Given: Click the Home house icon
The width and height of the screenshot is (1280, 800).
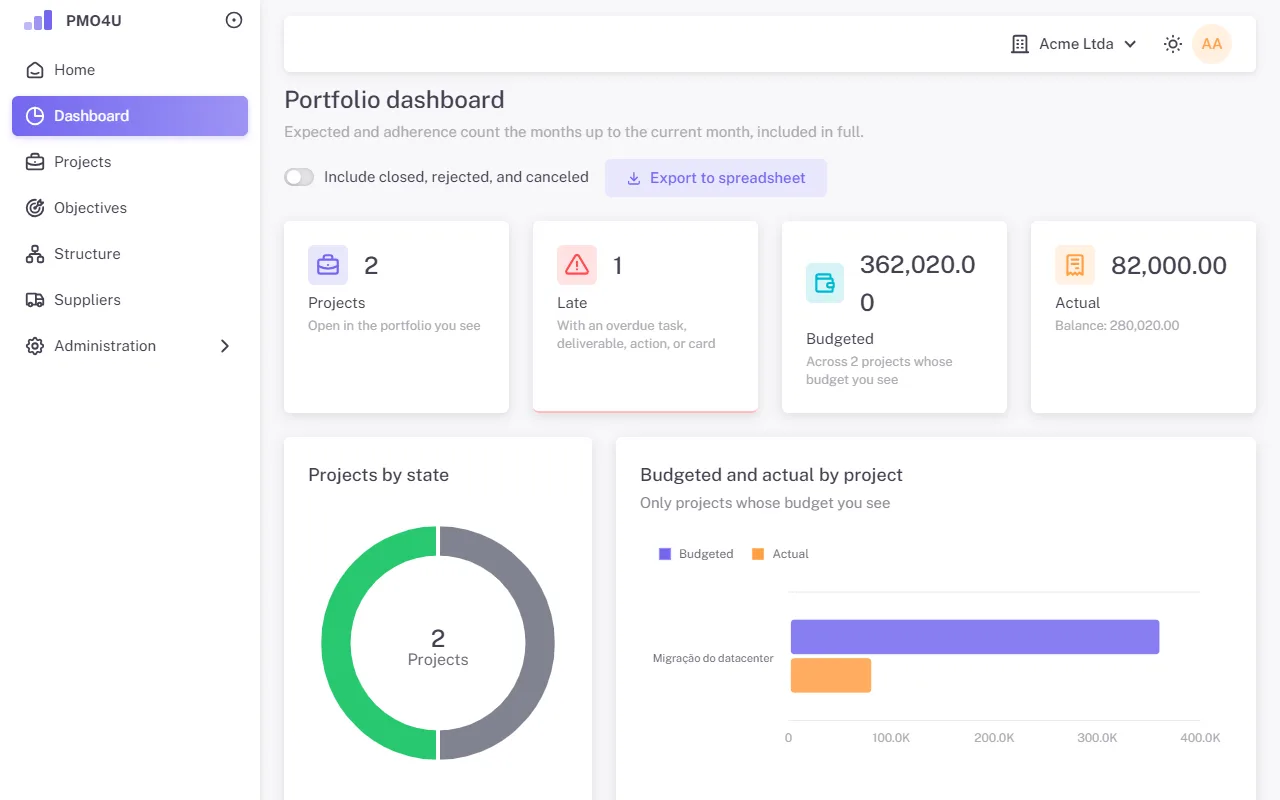Looking at the screenshot, I should tap(35, 70).
